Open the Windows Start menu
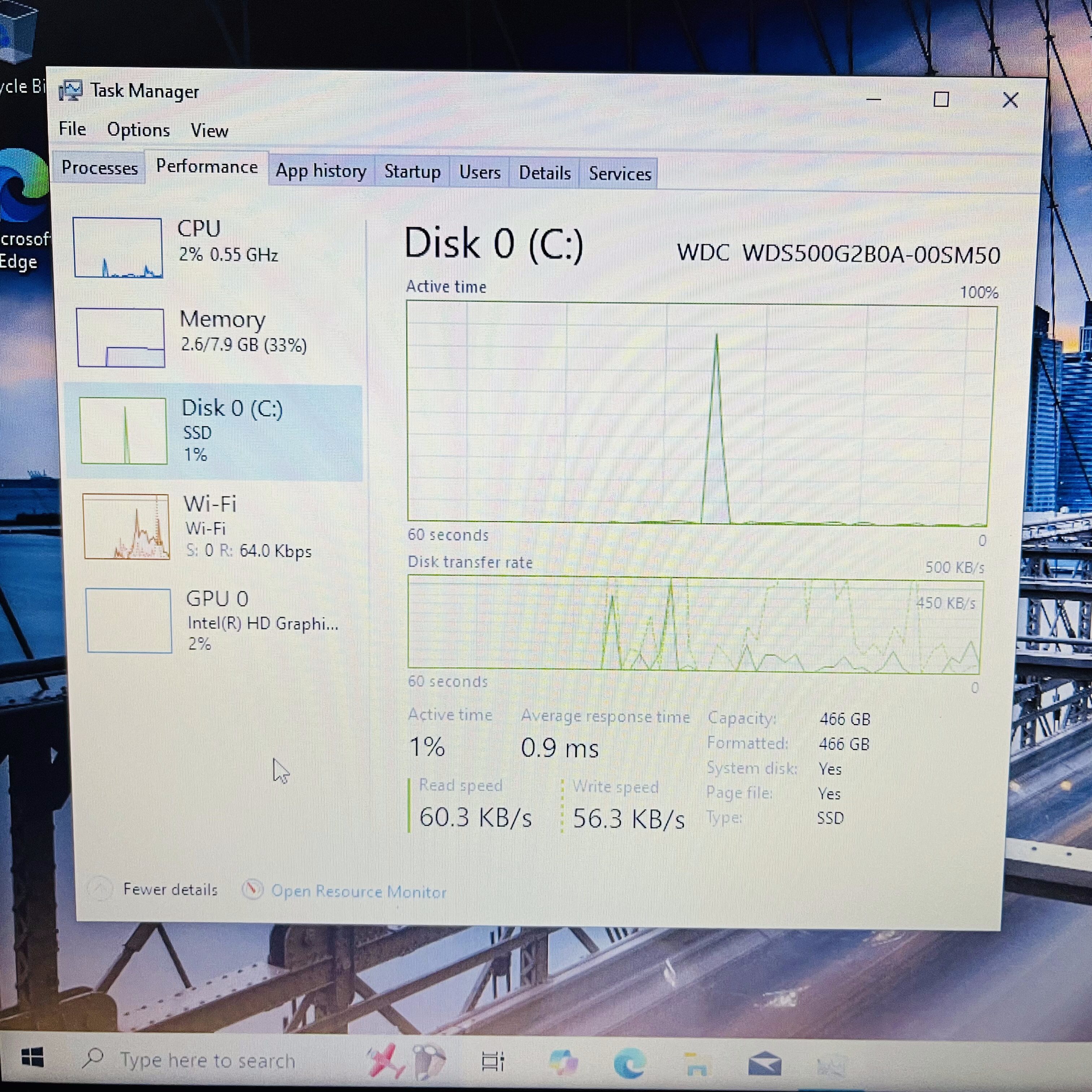Screen dimensions: 1092x1092 (x=32, y=1057)
